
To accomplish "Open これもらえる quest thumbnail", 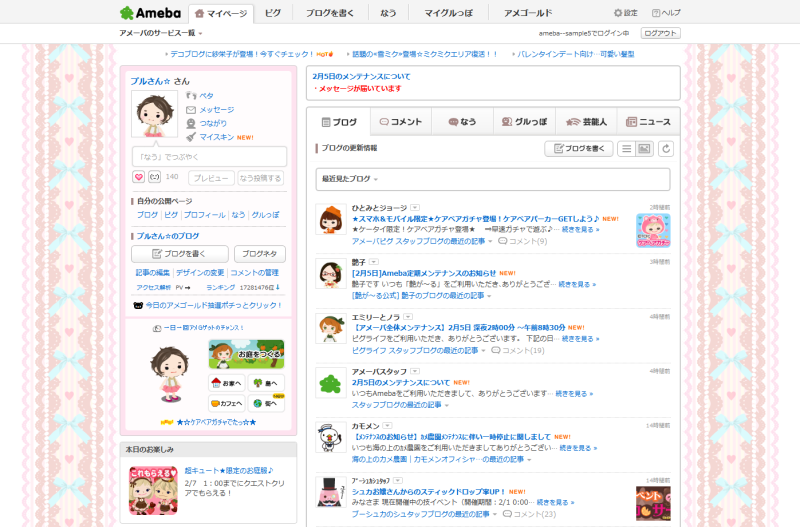I will point(153,490).
